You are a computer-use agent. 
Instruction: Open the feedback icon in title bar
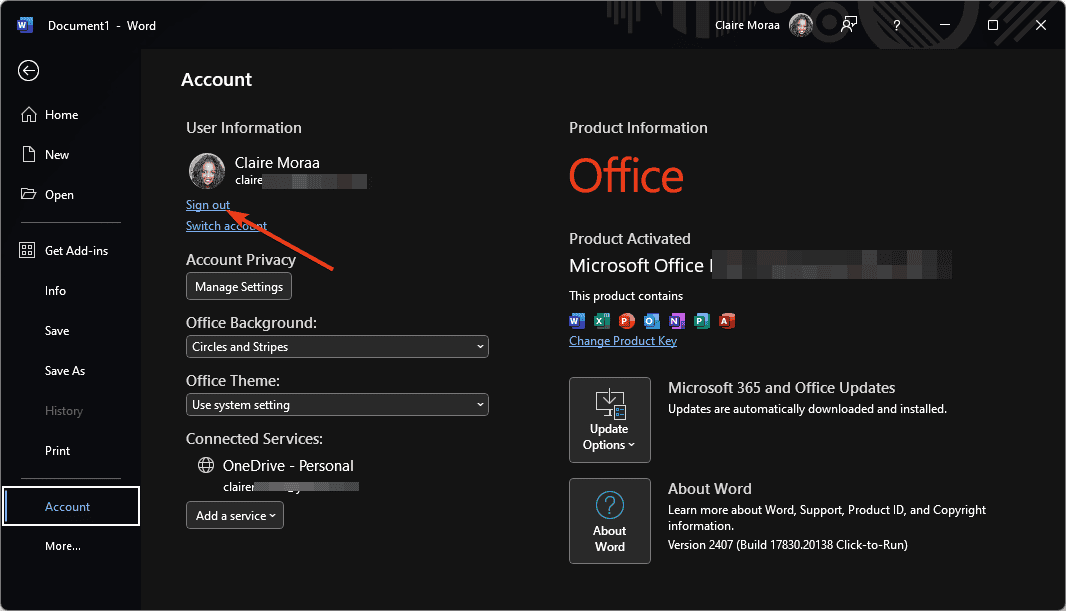tap(848, 25)
